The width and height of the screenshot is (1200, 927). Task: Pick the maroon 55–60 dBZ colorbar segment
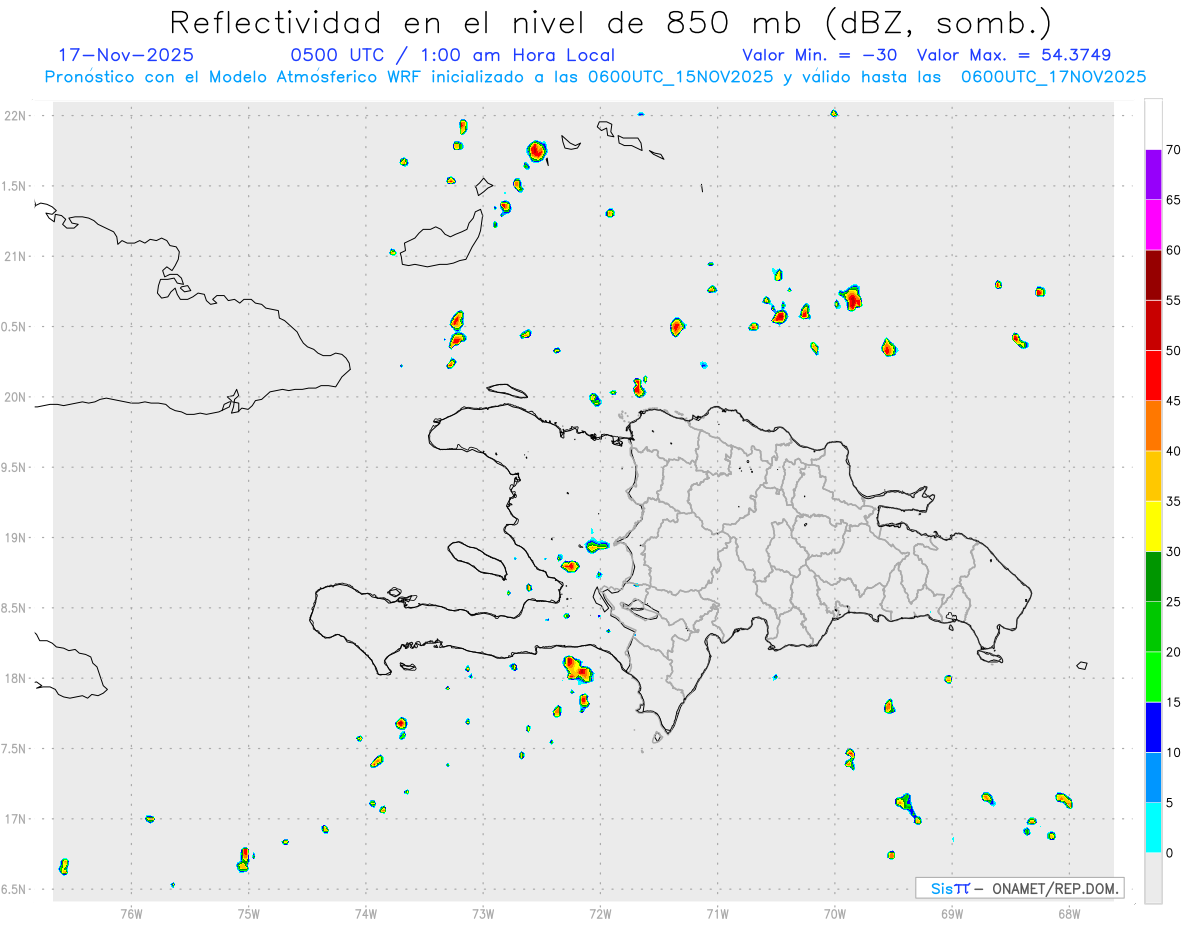pyautogui.click(x=1153, y=276)
